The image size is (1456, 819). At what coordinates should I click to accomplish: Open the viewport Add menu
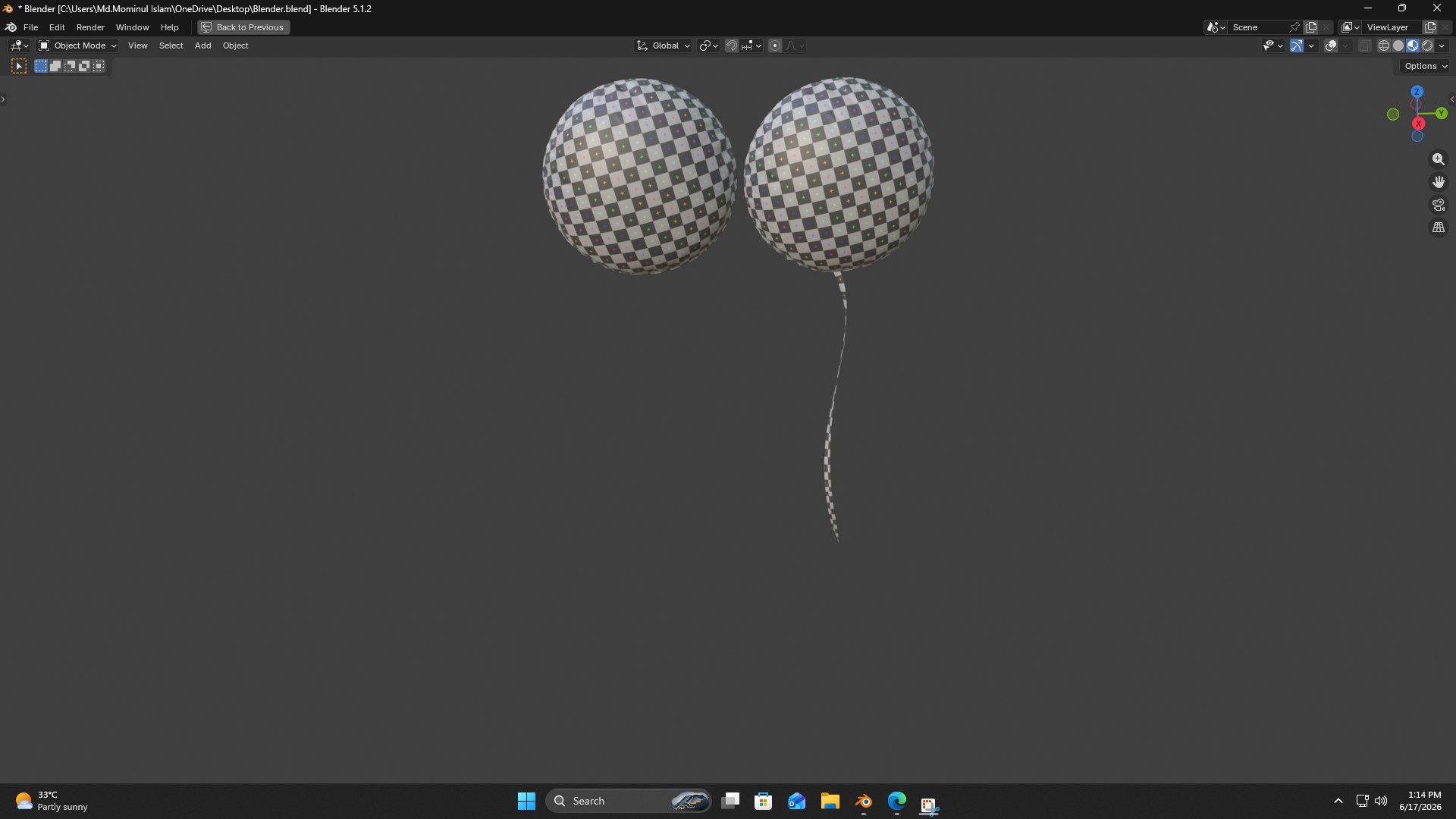point(202,45)
